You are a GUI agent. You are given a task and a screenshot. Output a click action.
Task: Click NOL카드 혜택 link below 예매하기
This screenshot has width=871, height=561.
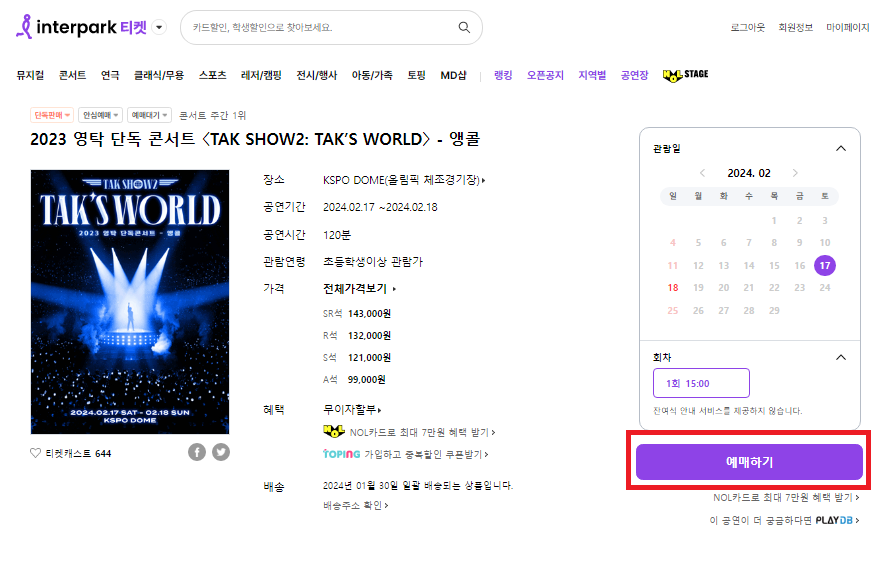click(x=786, y=498)
